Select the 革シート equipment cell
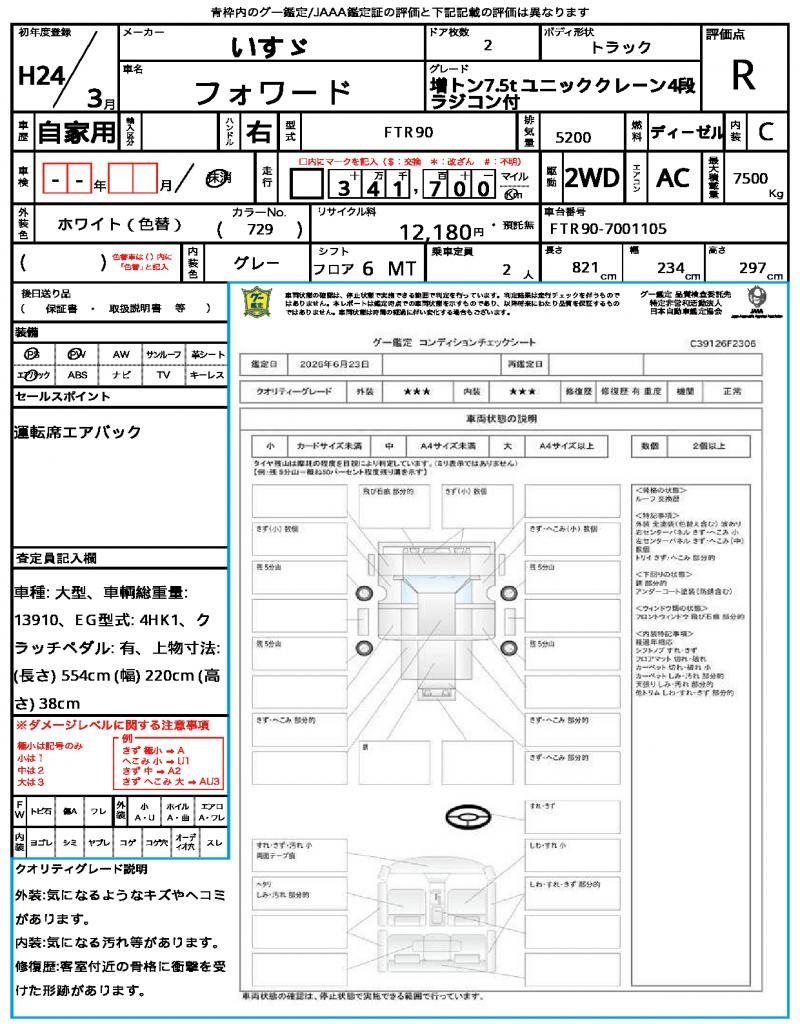800x1024 pixels. click(207, 354)
